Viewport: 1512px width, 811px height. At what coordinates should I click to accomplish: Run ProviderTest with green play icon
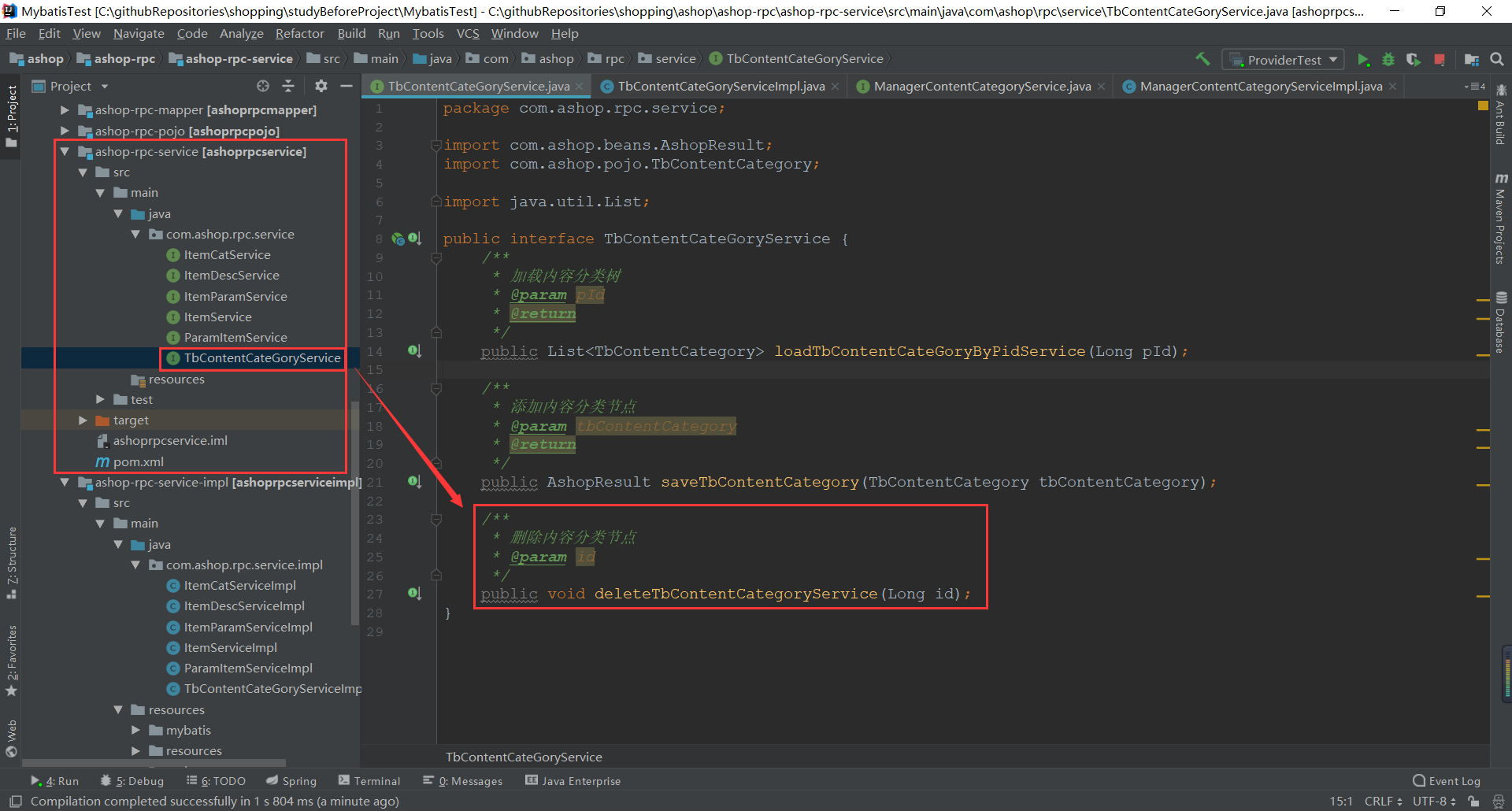1363,60
